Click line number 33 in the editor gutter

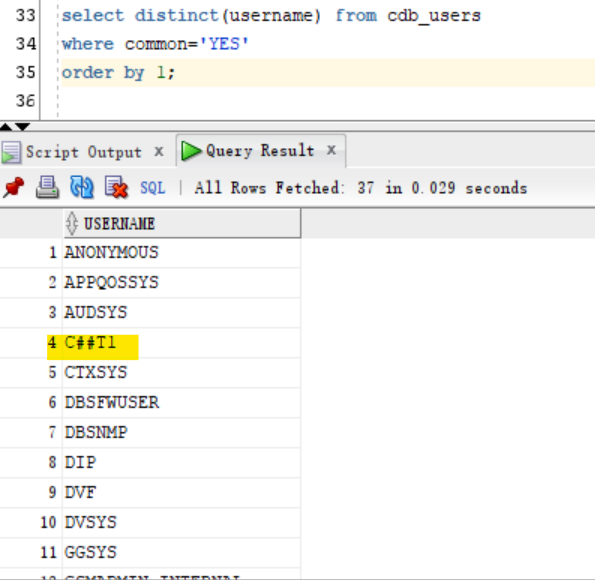(26, 16)
